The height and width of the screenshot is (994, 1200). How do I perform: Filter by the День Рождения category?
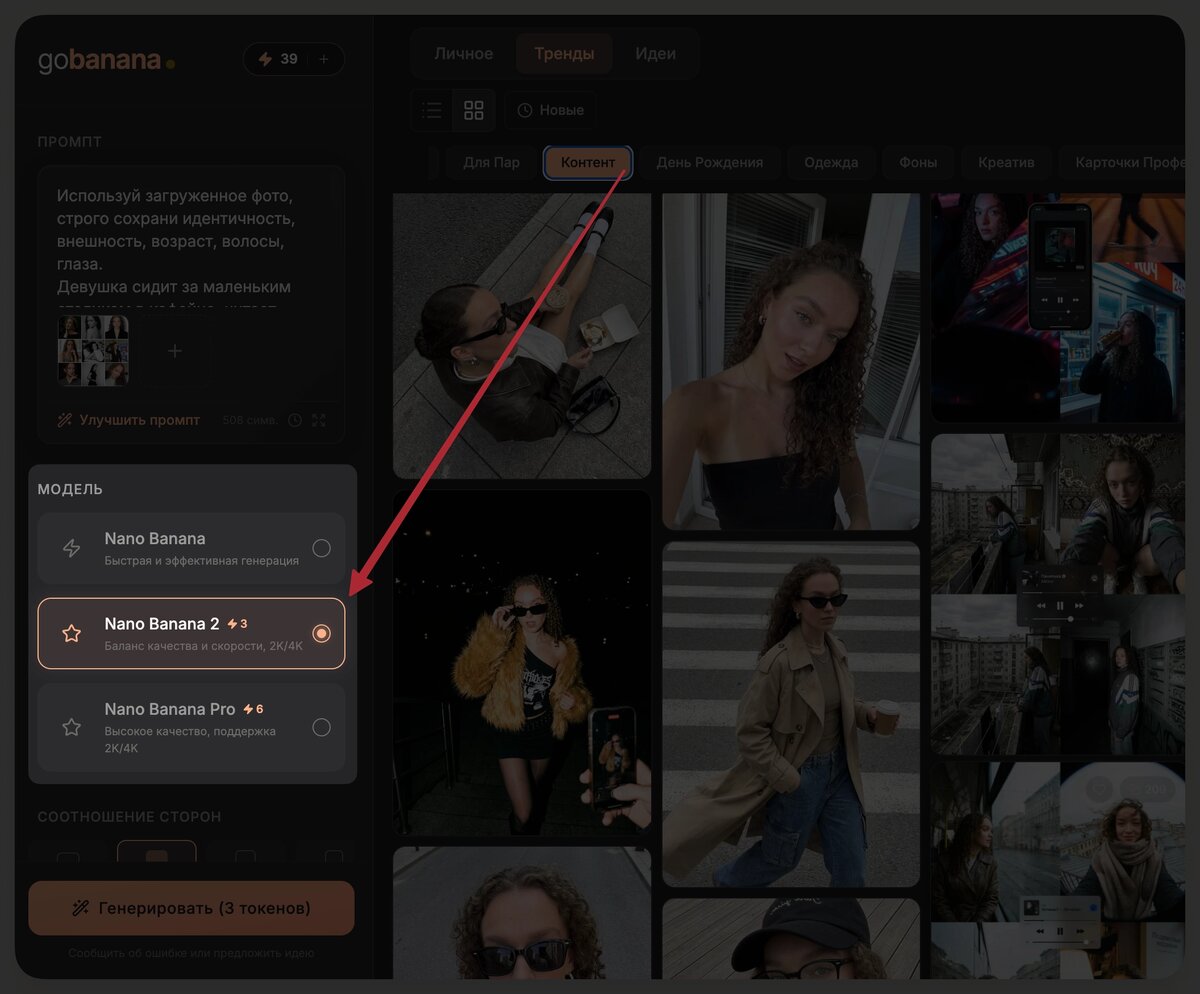click(x=710, y=162)
